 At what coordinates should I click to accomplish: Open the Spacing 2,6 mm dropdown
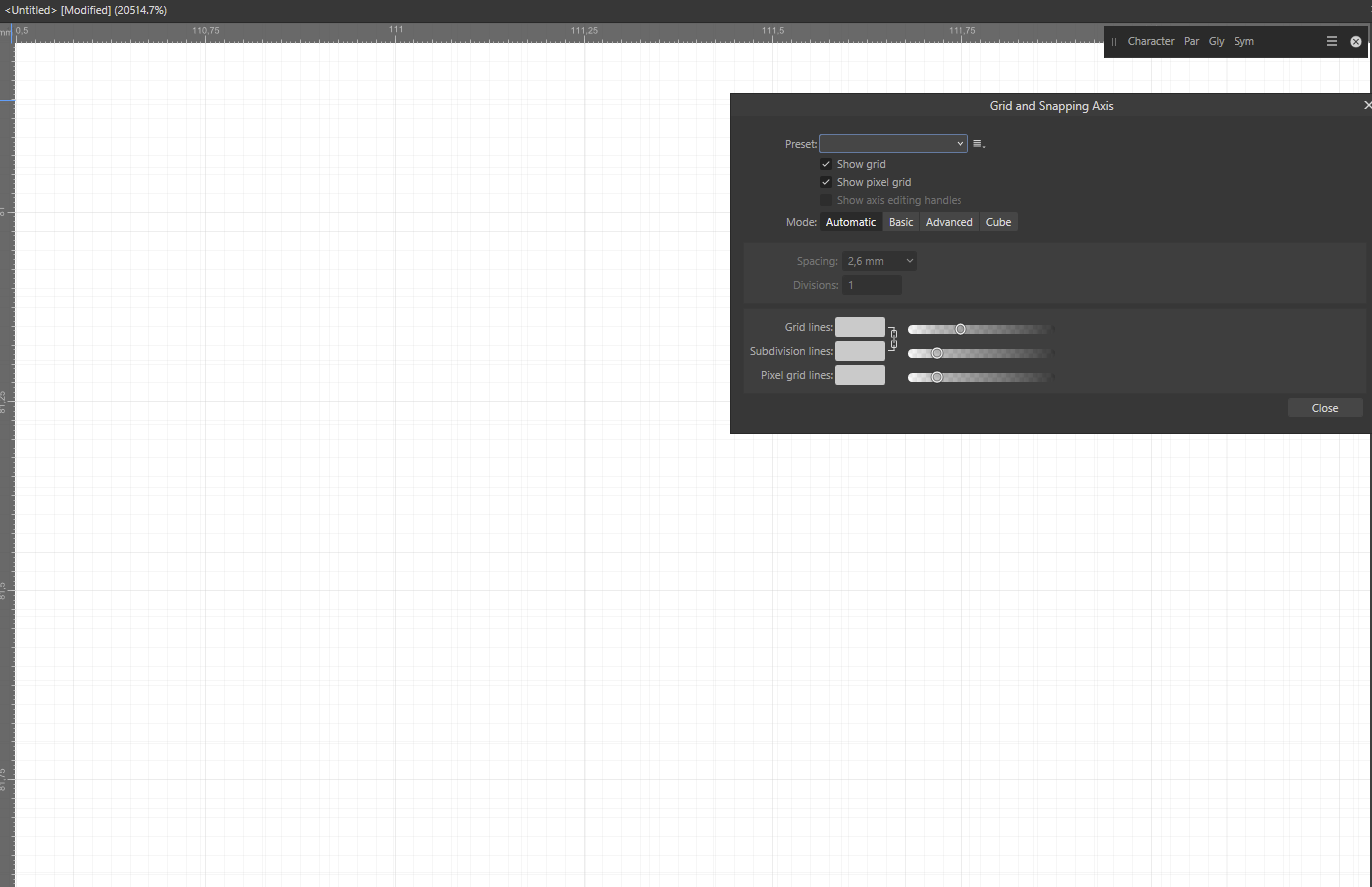click(879, 261)
